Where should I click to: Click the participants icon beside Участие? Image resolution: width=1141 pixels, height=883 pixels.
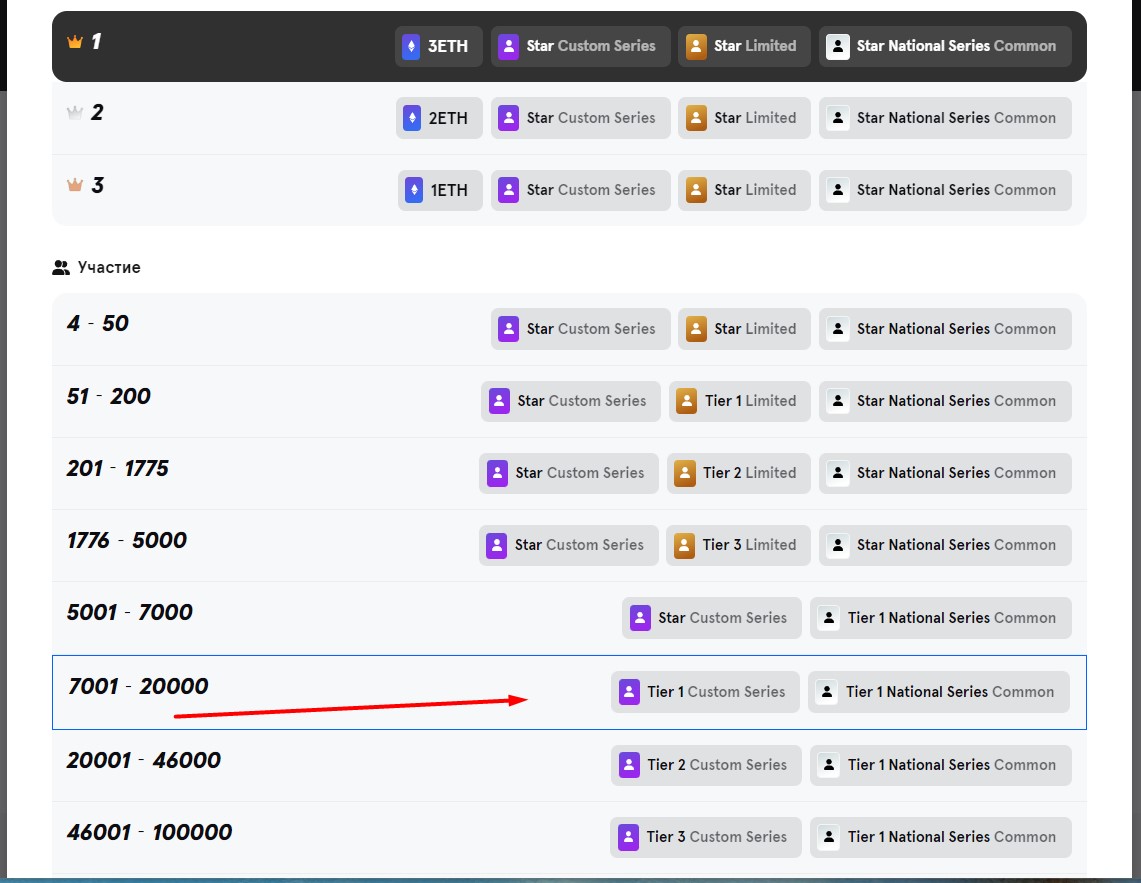61,268
